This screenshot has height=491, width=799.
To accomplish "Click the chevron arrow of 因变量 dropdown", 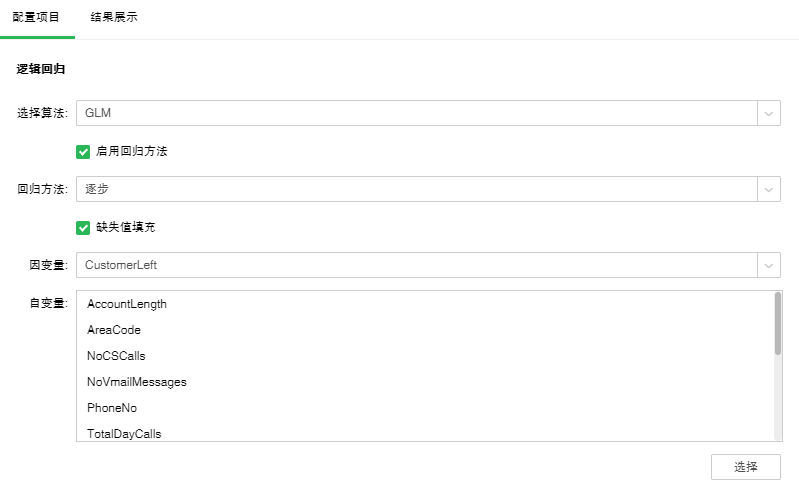I will tap(768, 265).
